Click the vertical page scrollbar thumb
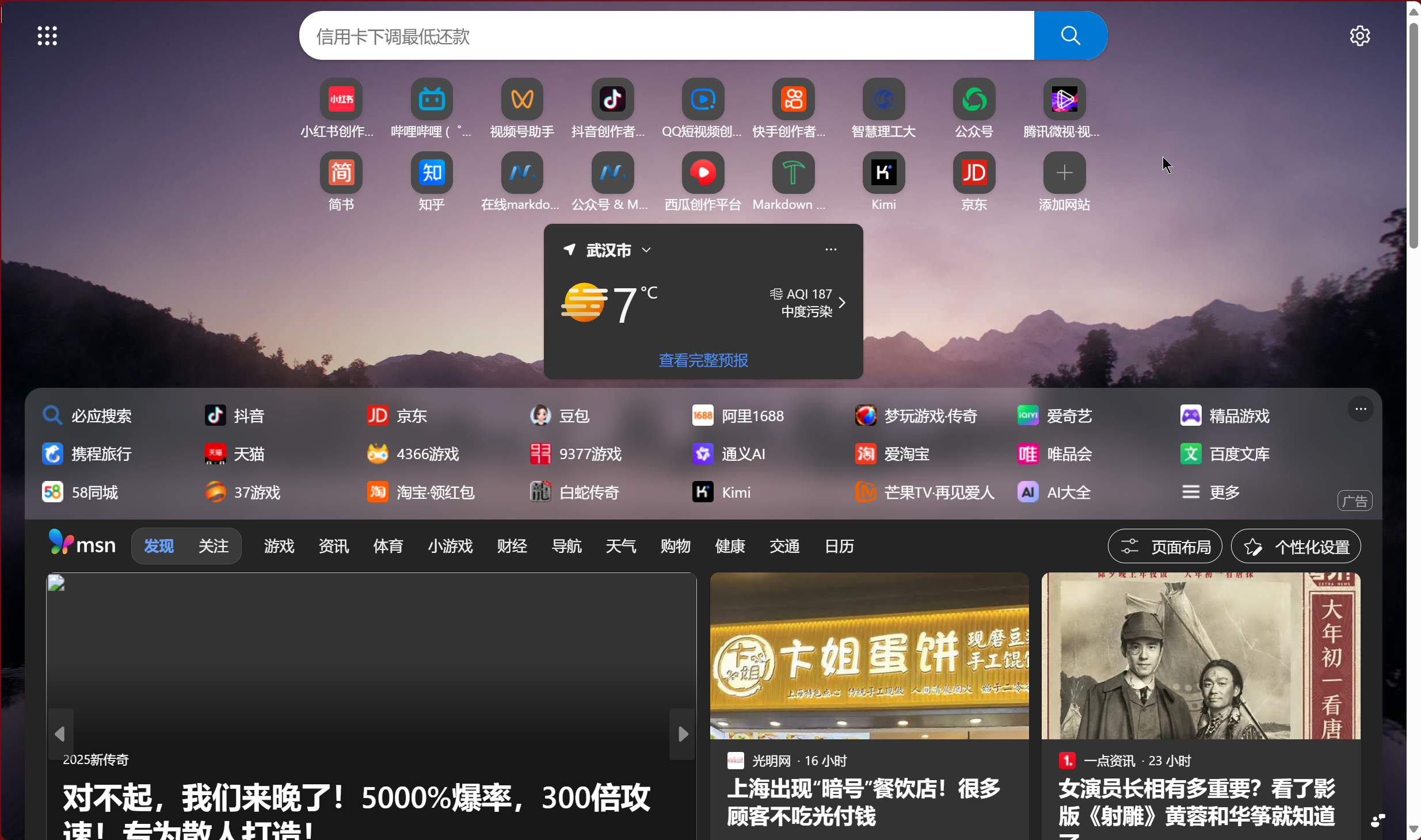The width and height of the screenshot is (1421, 840). (x=1414, y=135)
